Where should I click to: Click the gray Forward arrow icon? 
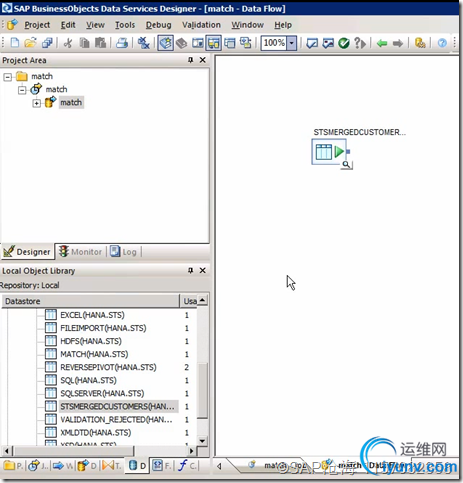point(398,43)
